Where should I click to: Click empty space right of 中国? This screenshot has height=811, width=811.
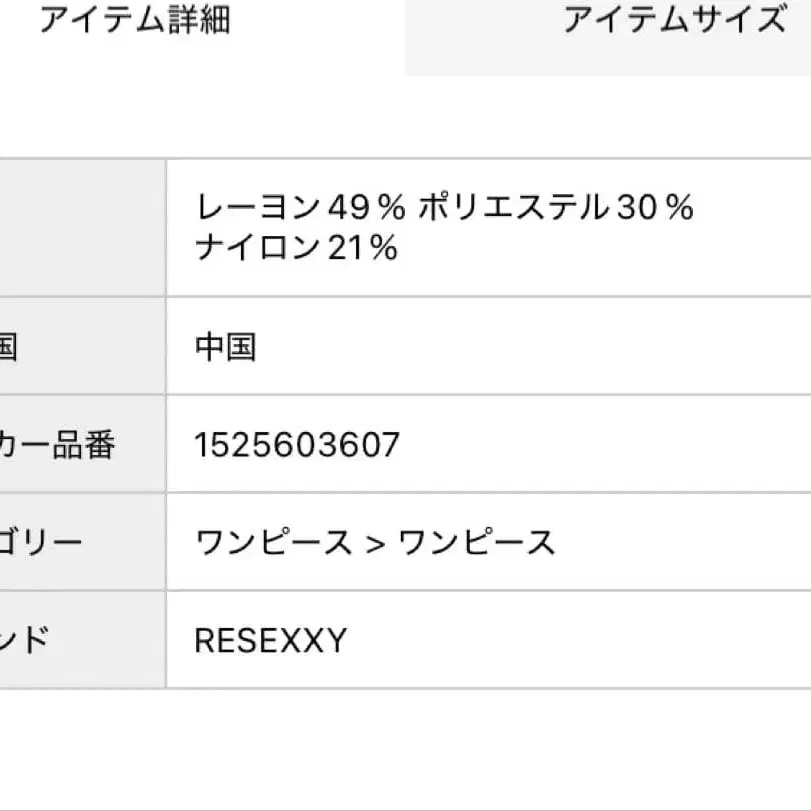coord(530,347)
